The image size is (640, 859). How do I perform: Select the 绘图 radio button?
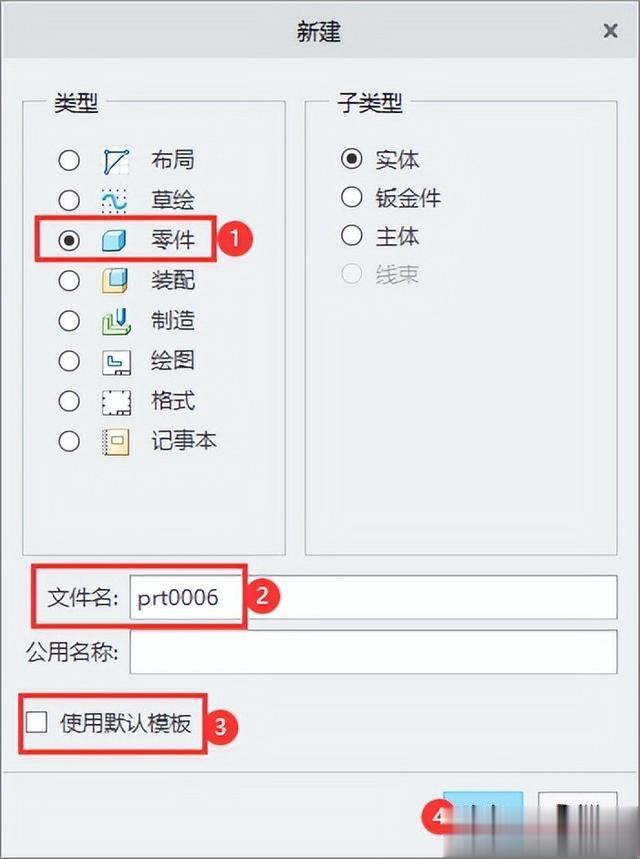[x=69, y=361]
